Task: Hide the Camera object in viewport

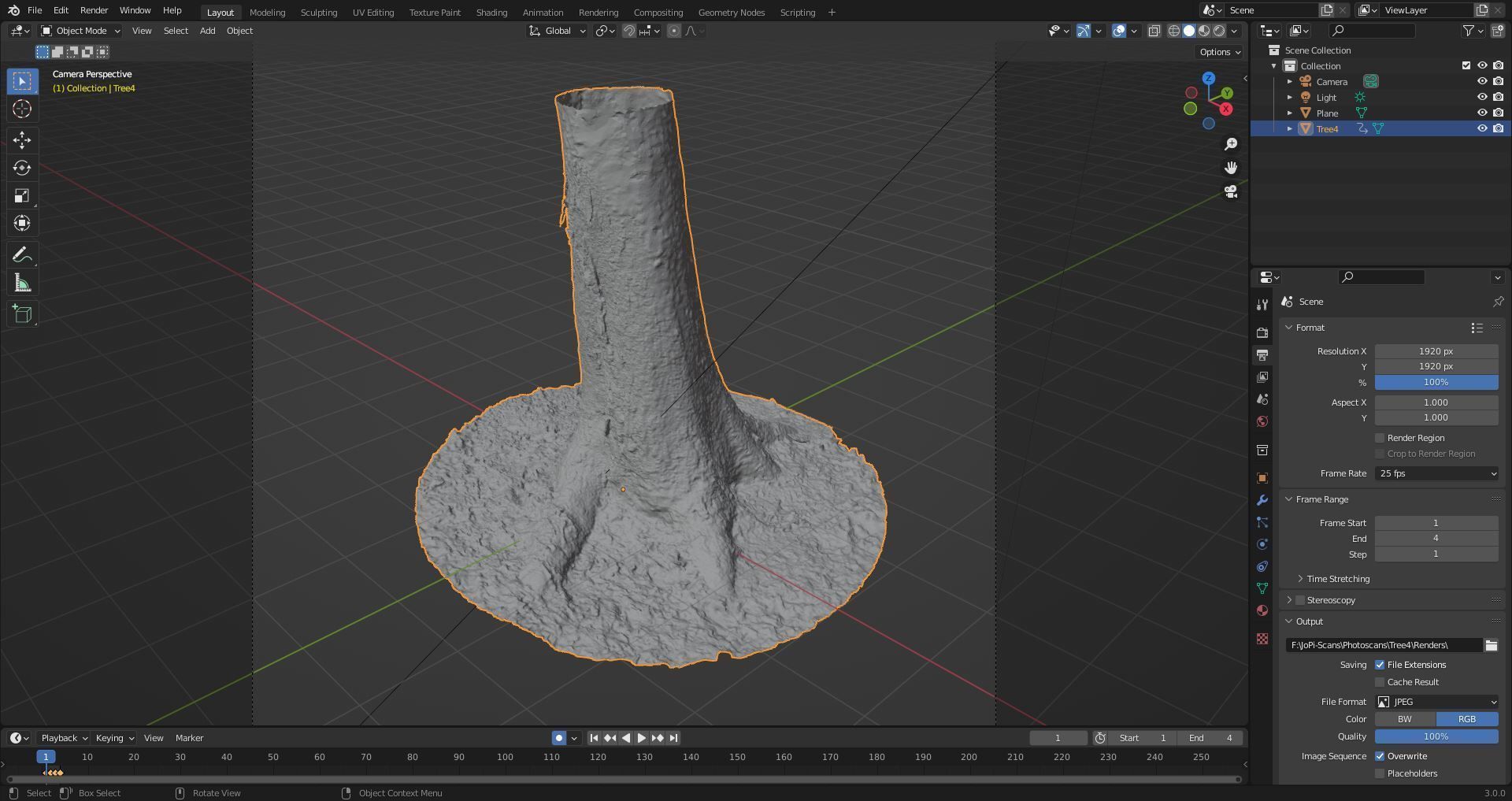Action: click(1481, 81)
